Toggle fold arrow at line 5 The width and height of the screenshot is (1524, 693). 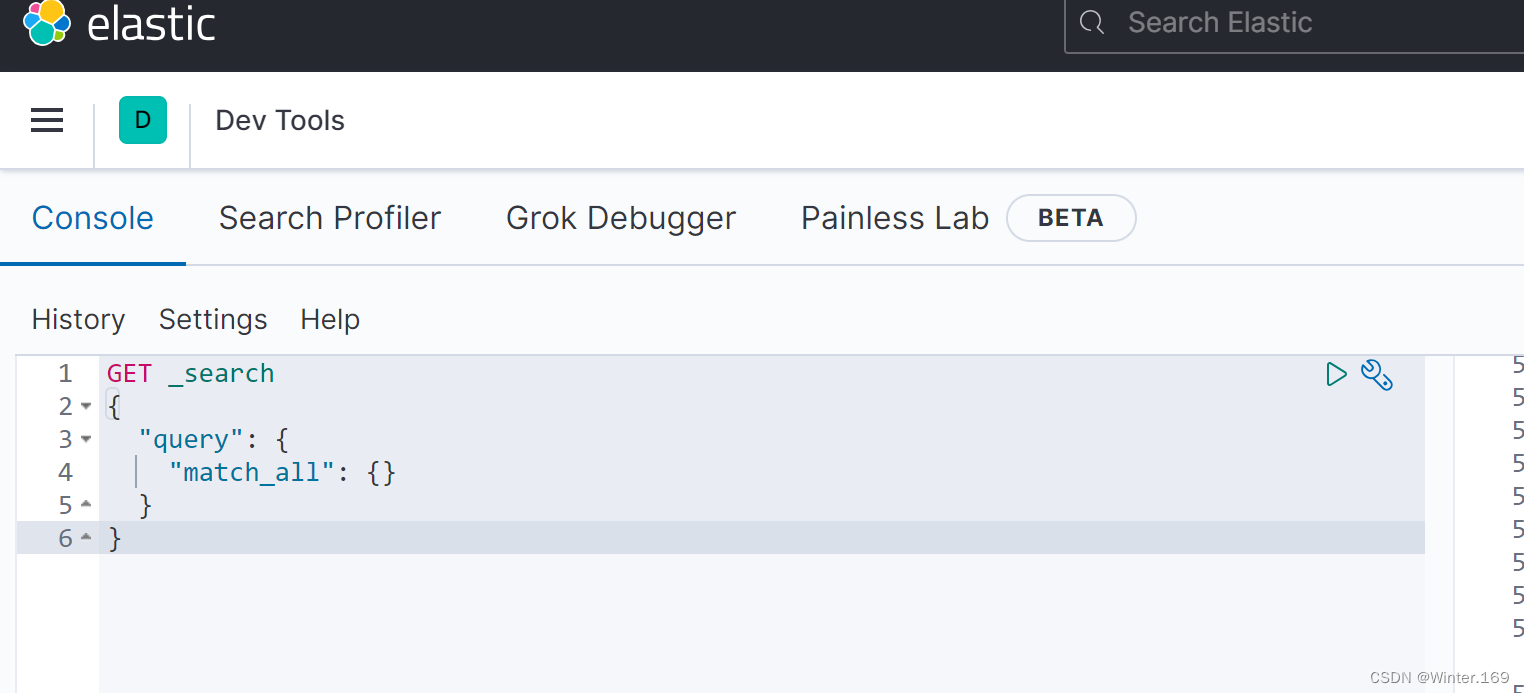(x=86, y=505)
